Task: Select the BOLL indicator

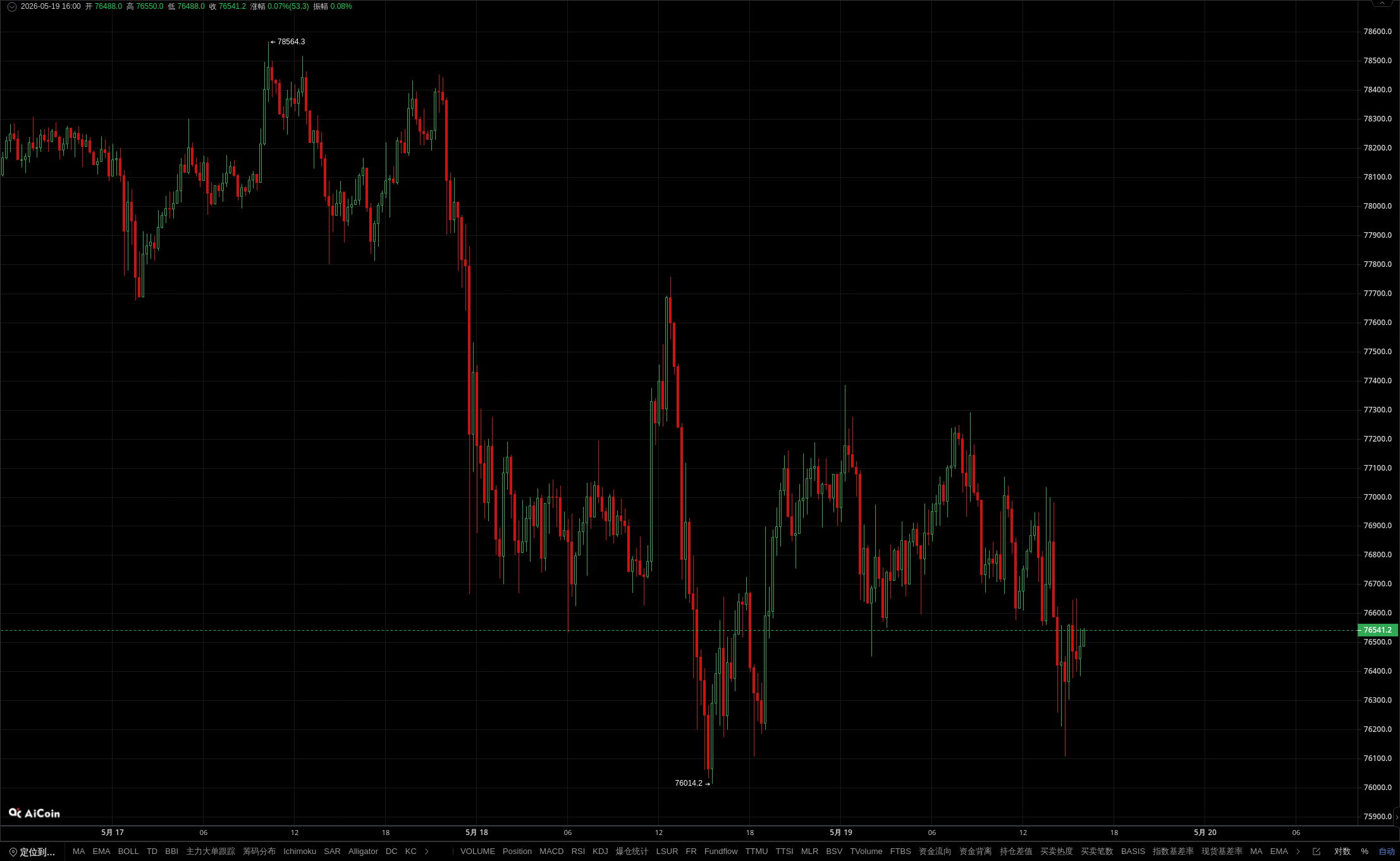Action: [x=128, y=852]
